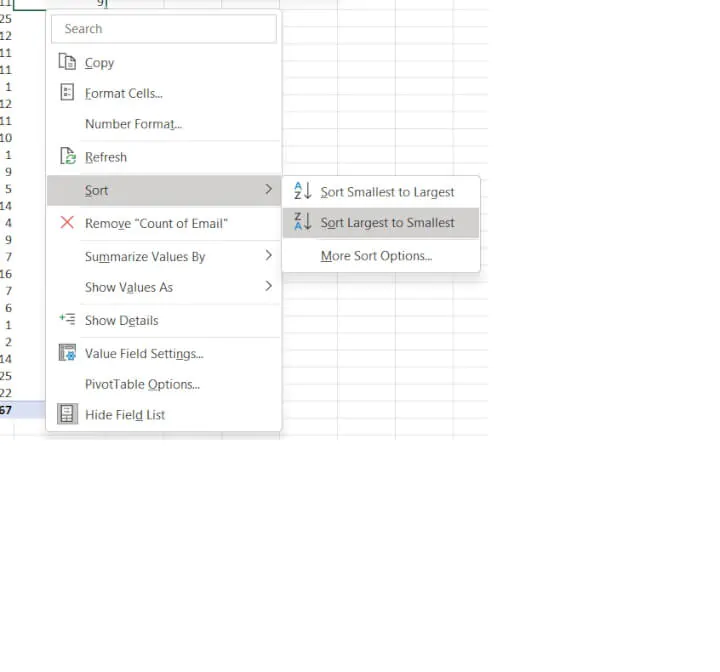Select the cell showing 4
The image size is (720, 672).
coord(8,223)
